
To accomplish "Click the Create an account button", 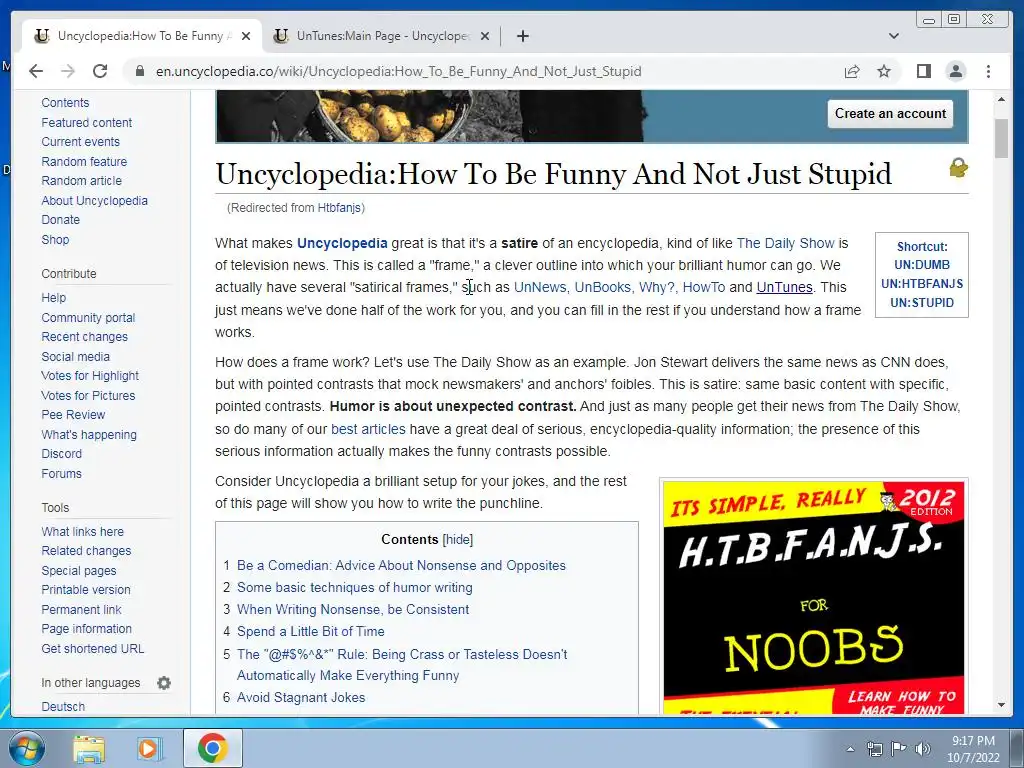I will (x=890, y=114).
